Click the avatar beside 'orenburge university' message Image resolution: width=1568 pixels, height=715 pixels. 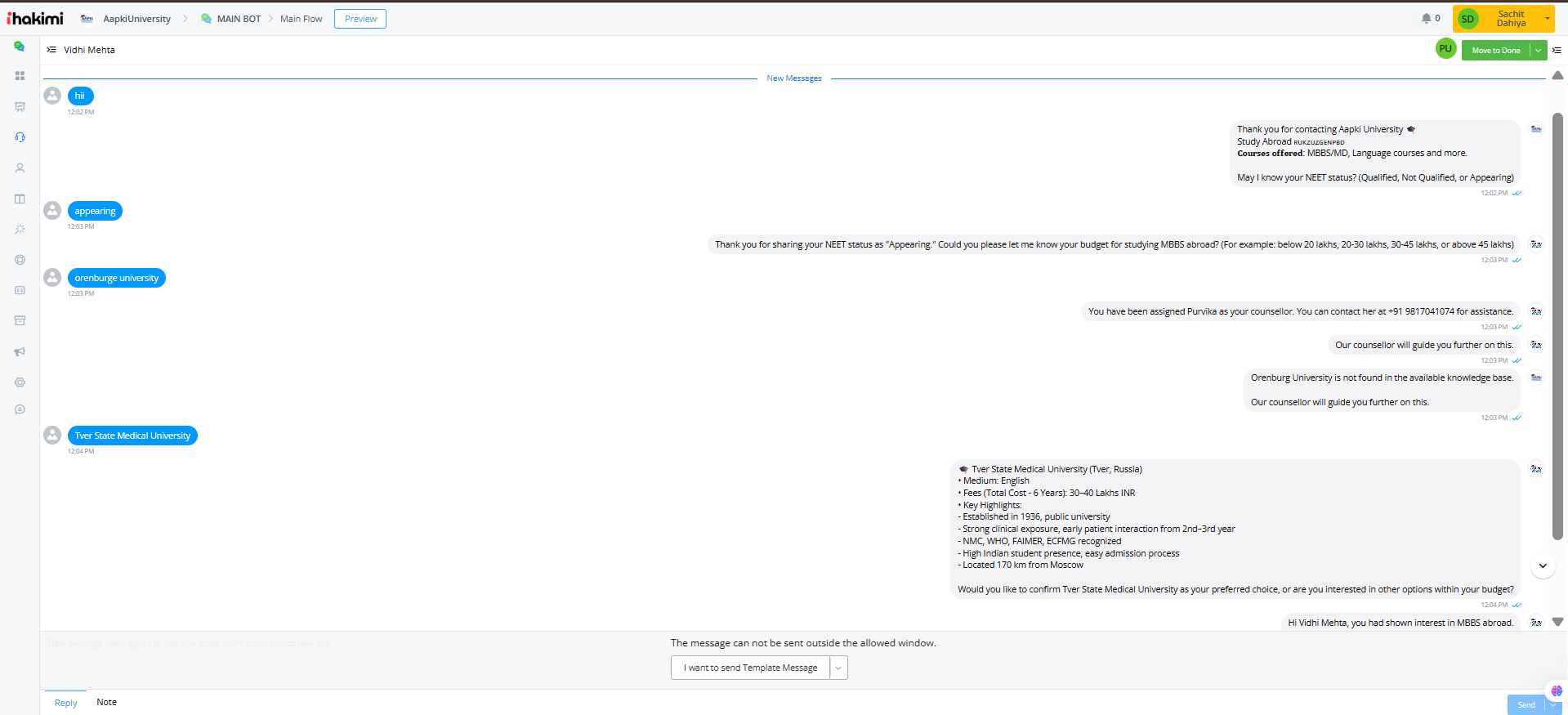52,278
